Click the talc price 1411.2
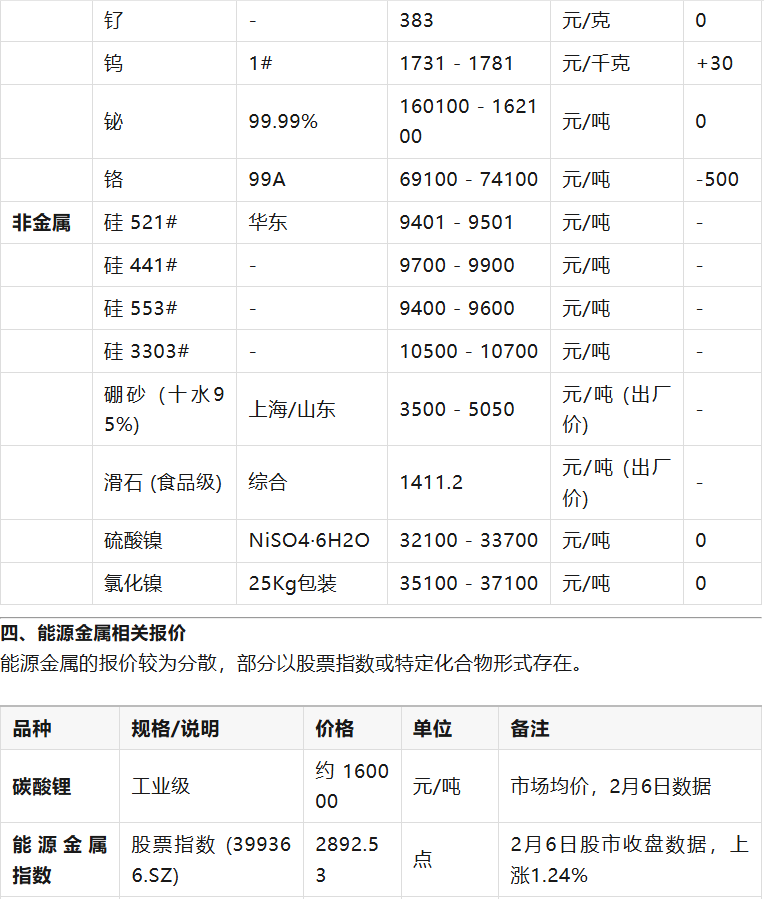 coord(431,483)
